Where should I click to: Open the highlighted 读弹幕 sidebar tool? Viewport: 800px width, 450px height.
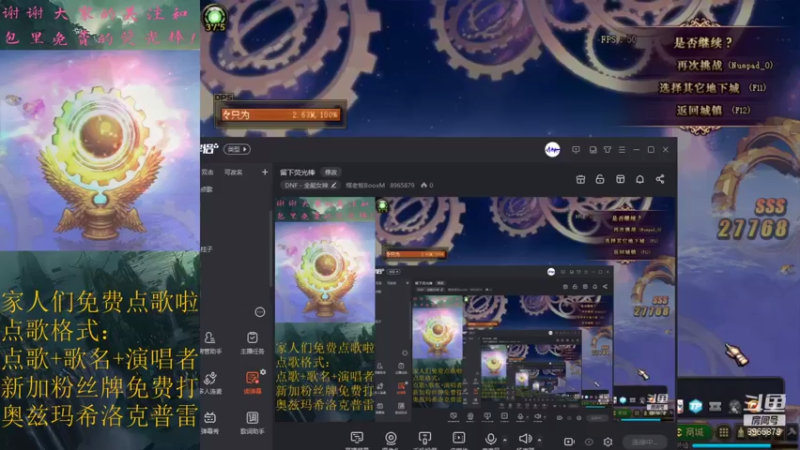click(x=252, y=383)
